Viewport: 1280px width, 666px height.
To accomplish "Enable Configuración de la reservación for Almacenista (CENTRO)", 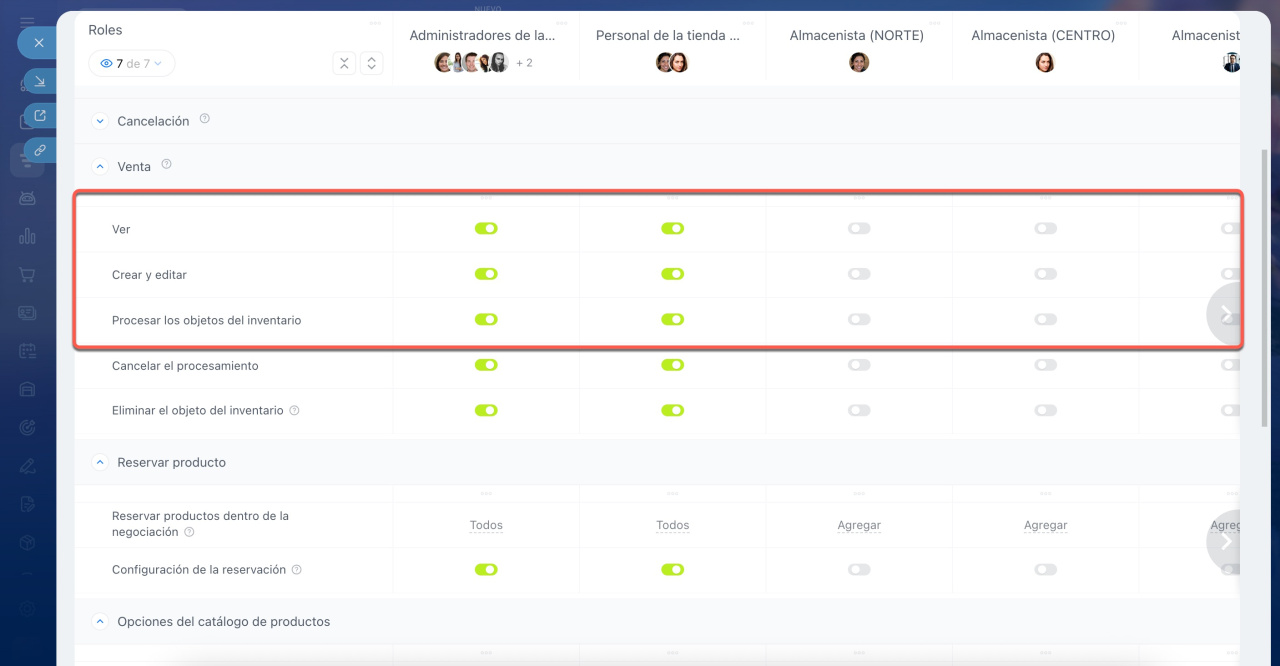I will tap(1045, 570).
